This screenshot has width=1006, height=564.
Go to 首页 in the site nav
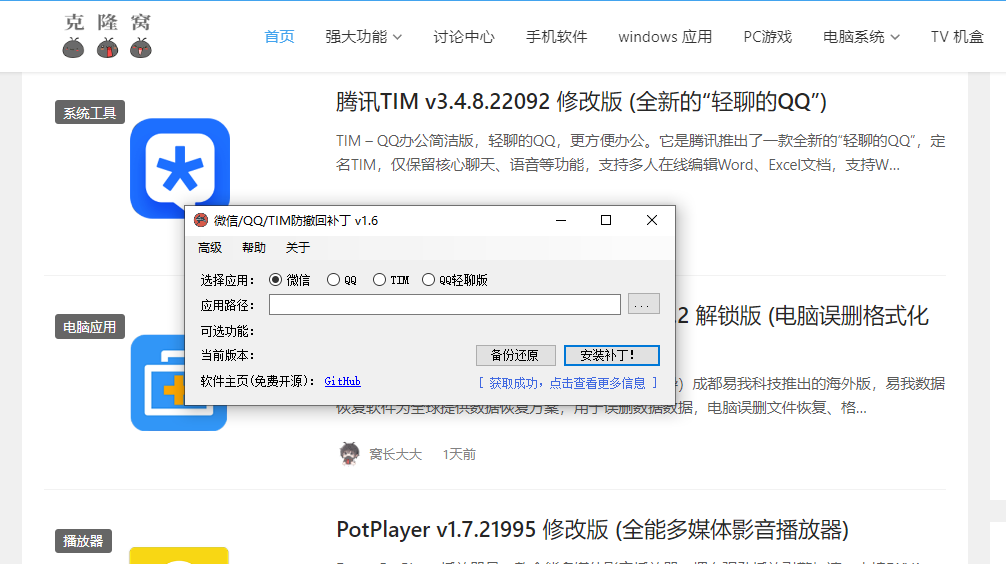coord(279,37)
